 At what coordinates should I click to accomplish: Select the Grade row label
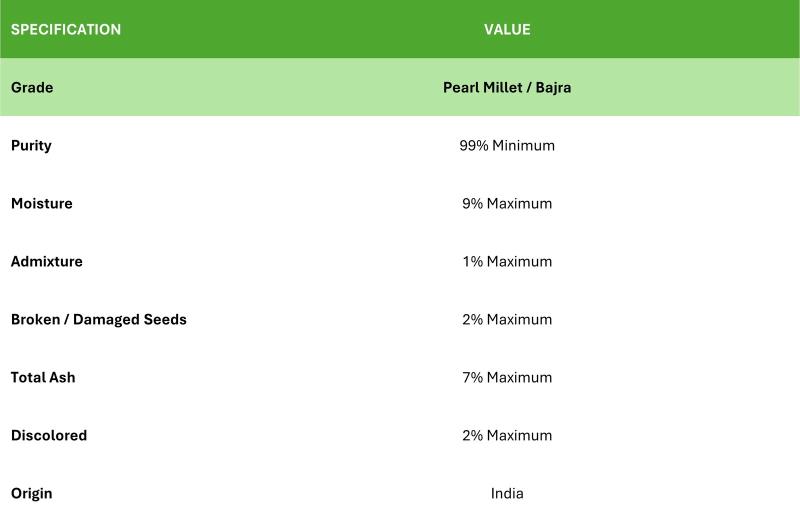click(x=32, y=87)
